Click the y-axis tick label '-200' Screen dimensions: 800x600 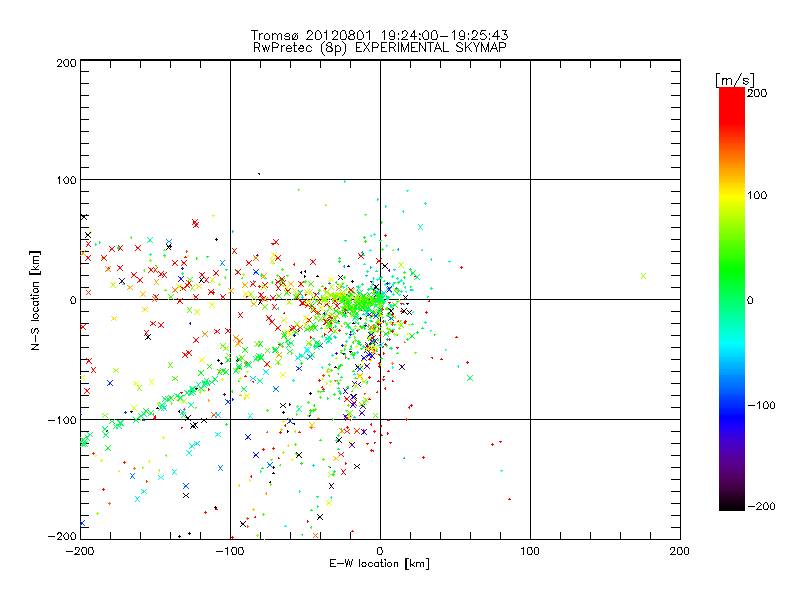pyautogui.click(x=62, y=537)
